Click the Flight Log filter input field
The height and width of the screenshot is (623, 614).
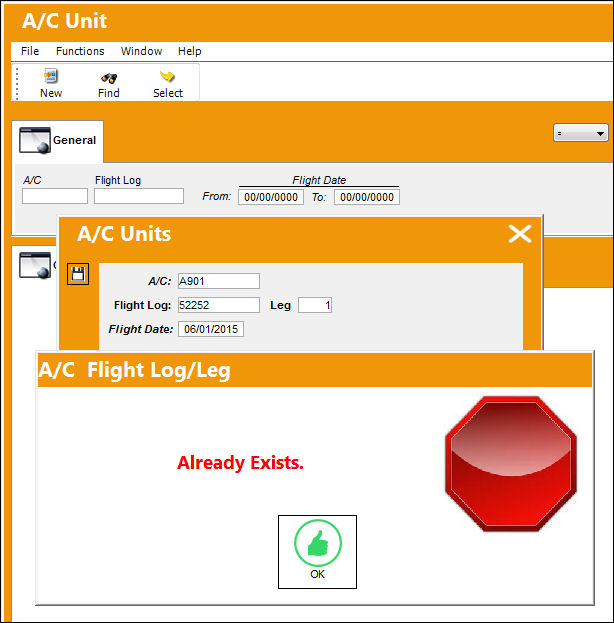pyautogui.click(x=139, y=196)
